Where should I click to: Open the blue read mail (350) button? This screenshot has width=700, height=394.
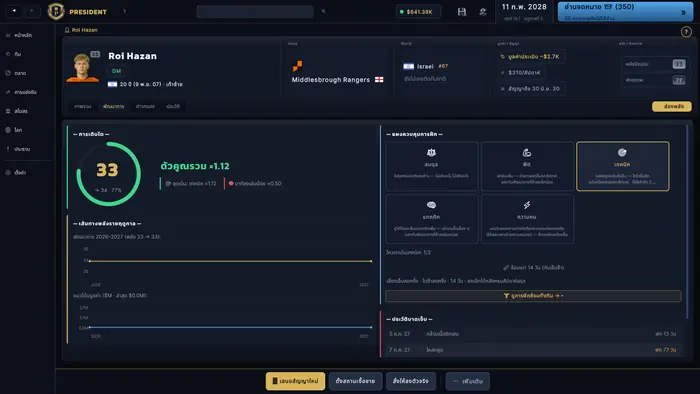tap(625, 11)
